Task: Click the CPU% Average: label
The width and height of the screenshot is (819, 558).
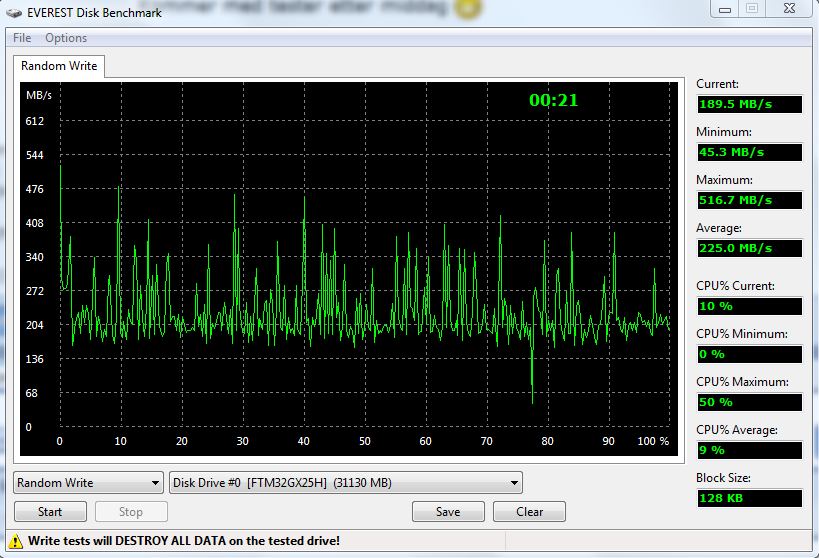Action: pyautogui.click(x=736, y=429)
